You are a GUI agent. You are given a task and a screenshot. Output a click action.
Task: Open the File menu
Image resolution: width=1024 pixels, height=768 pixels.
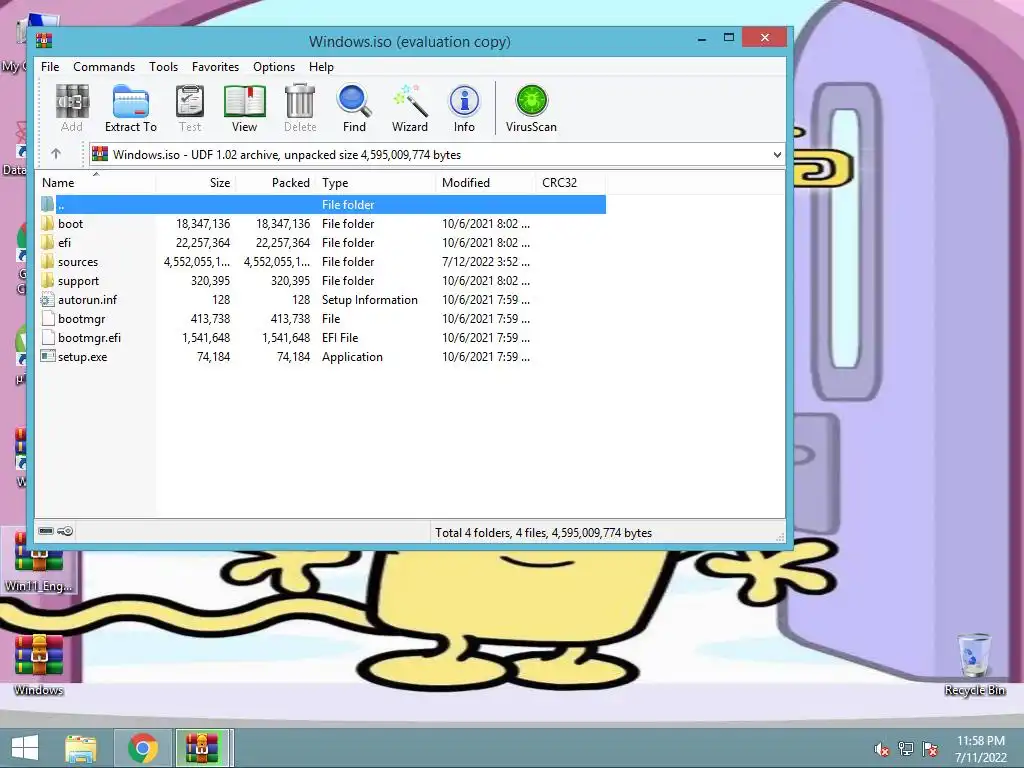click(50, 67)
